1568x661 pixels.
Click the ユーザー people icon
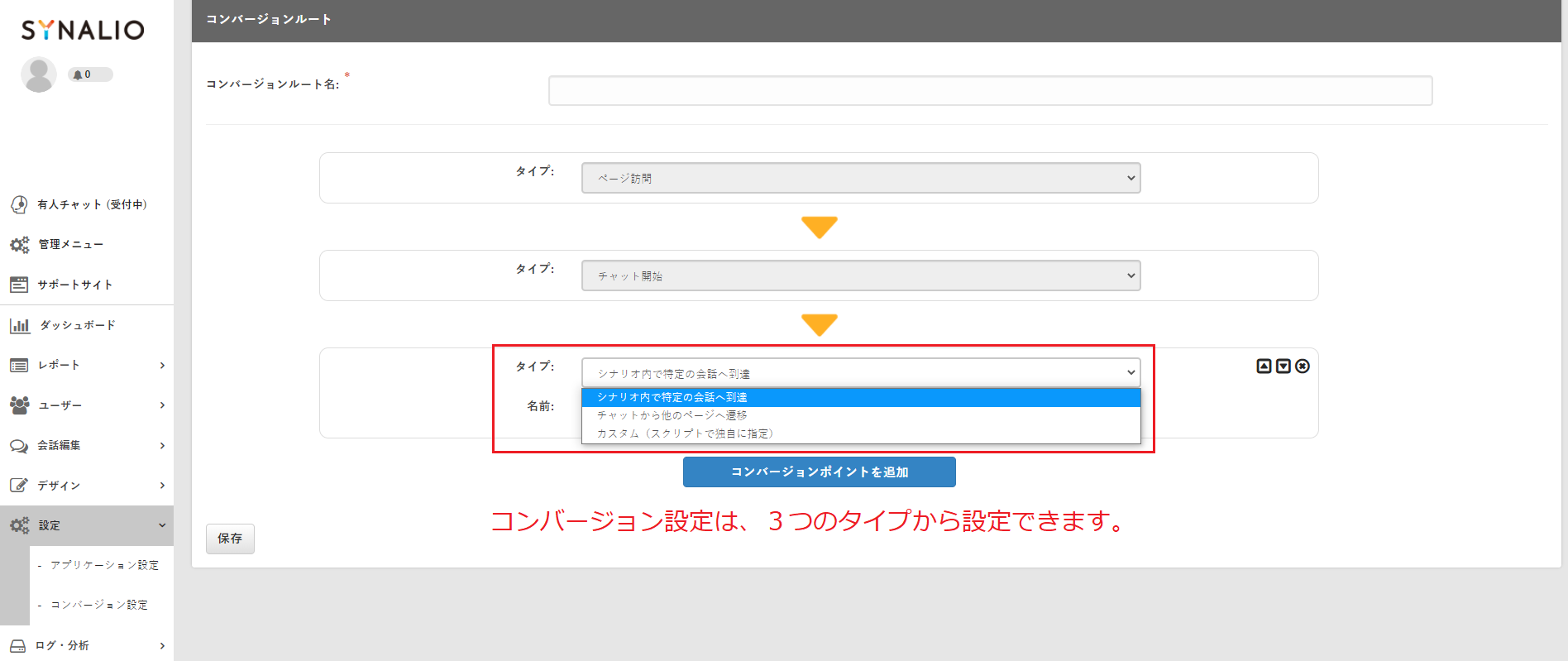19,405
